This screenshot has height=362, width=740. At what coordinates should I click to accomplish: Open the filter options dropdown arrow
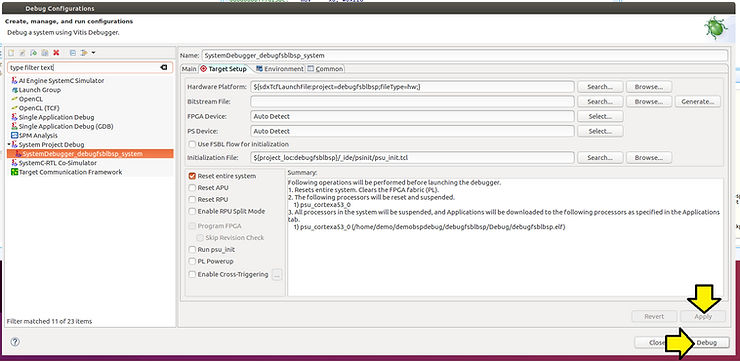(x=93, y=53)
